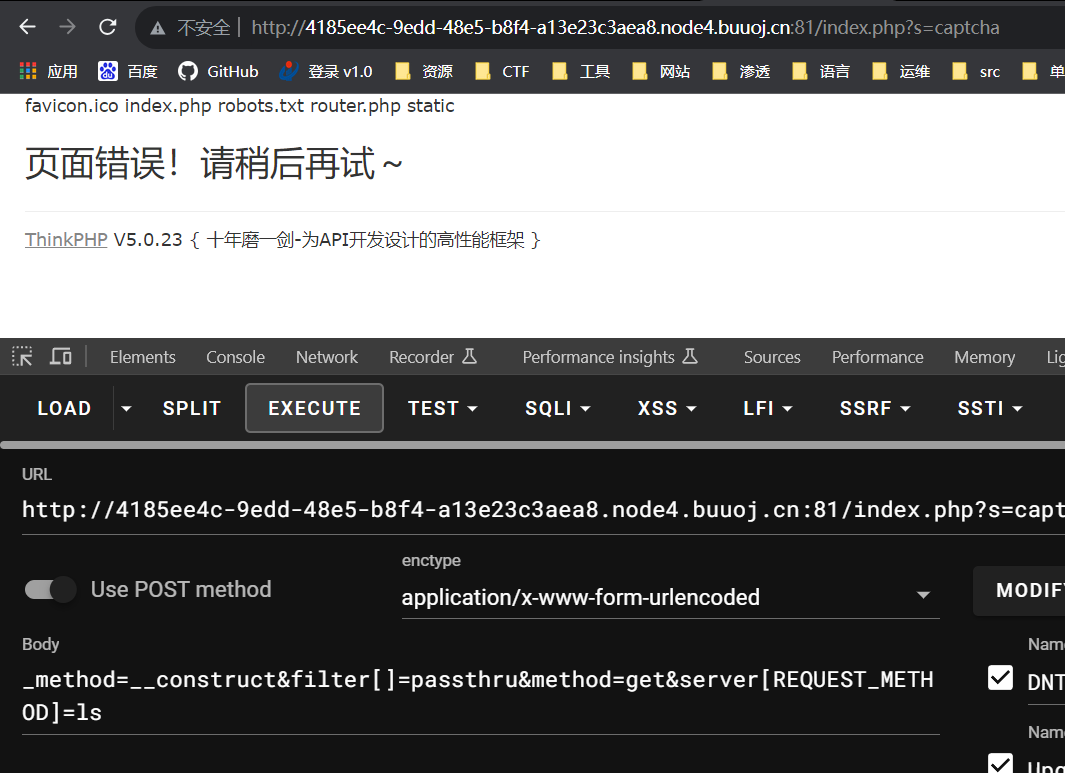Click the 页面错误 error heading text

[213, 163]
